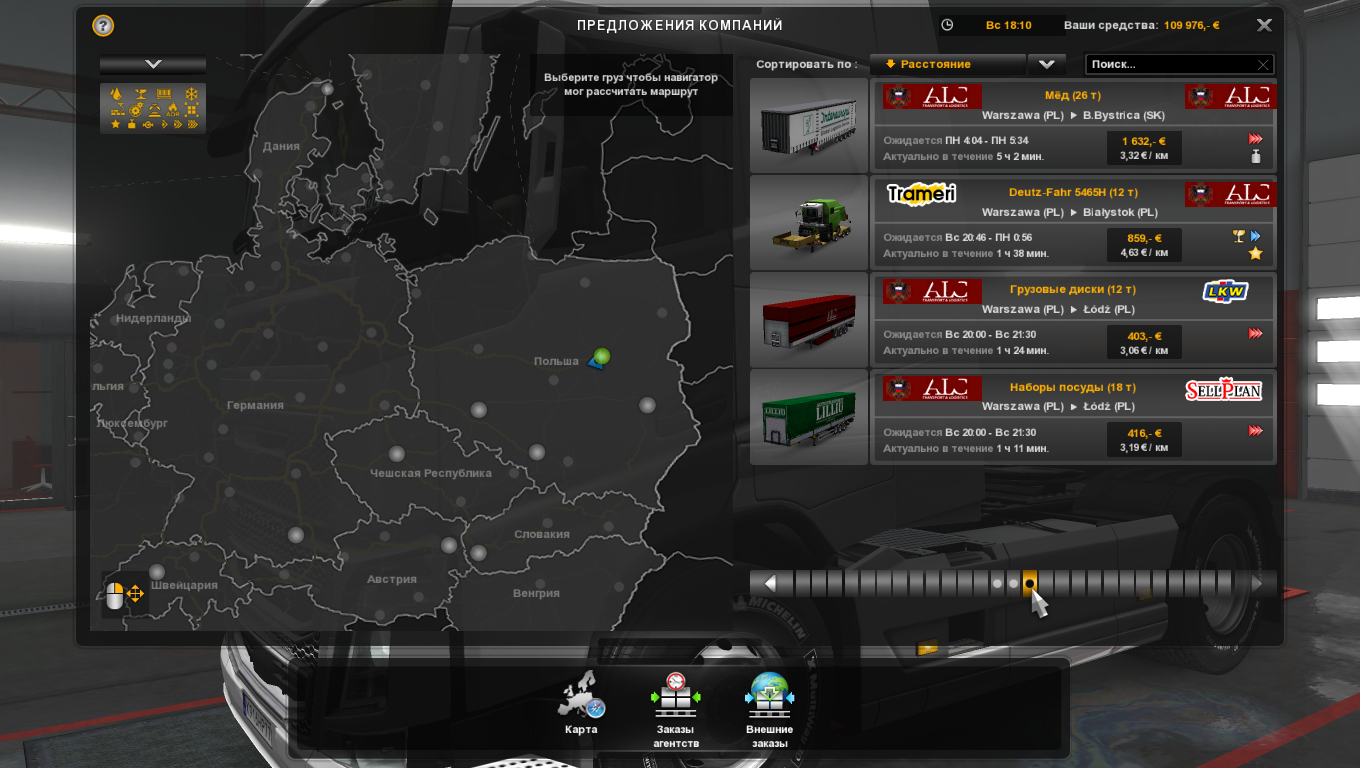Collapse the map legend with chevron bar
This screenshot has width=1360, height=768.
pos(153,64)
